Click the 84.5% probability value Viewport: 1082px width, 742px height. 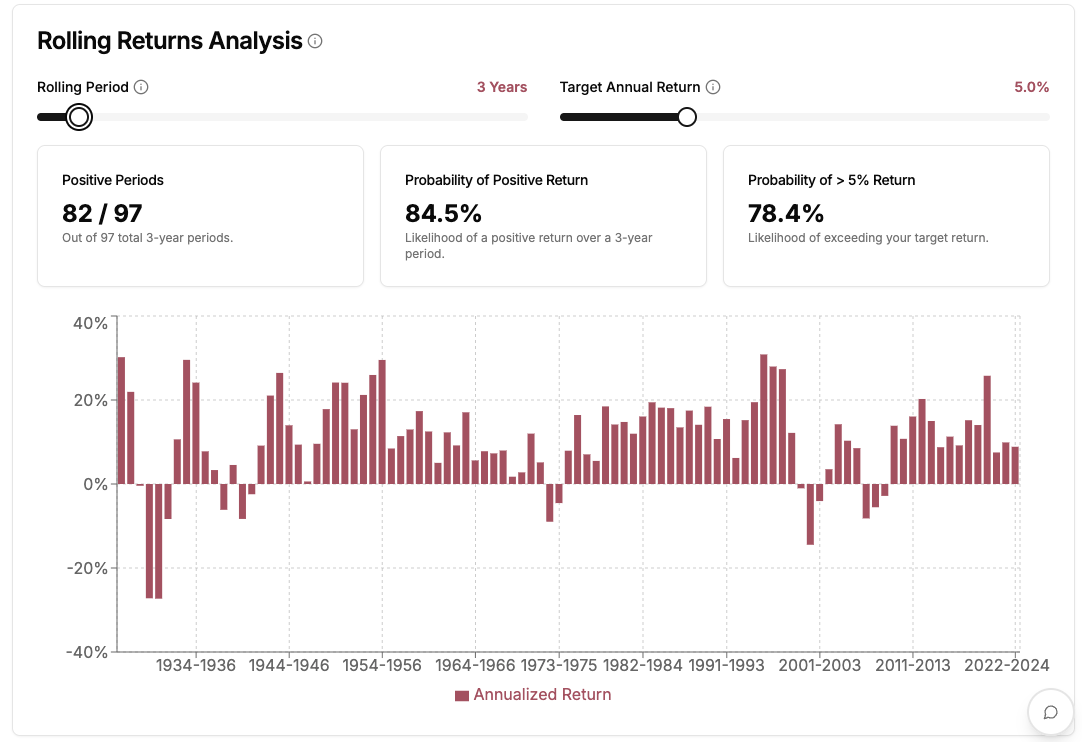click(x=445, y=212)
